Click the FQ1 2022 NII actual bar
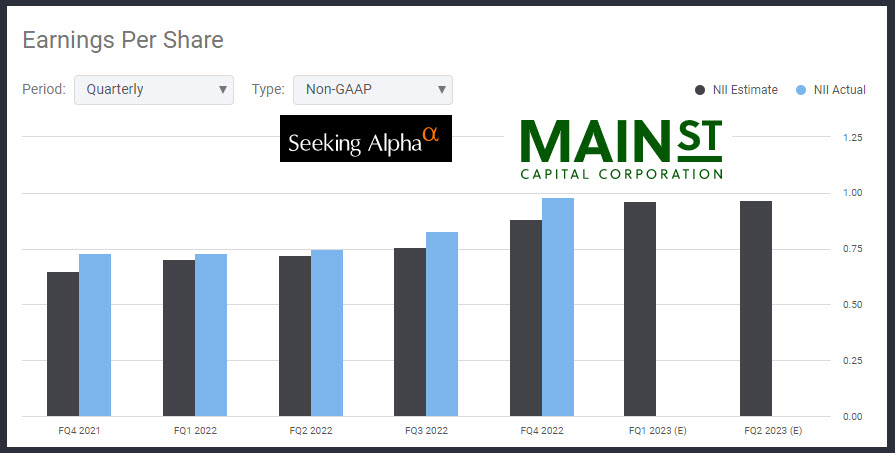This screenshot has height=453, width=895. click(211, 334)
